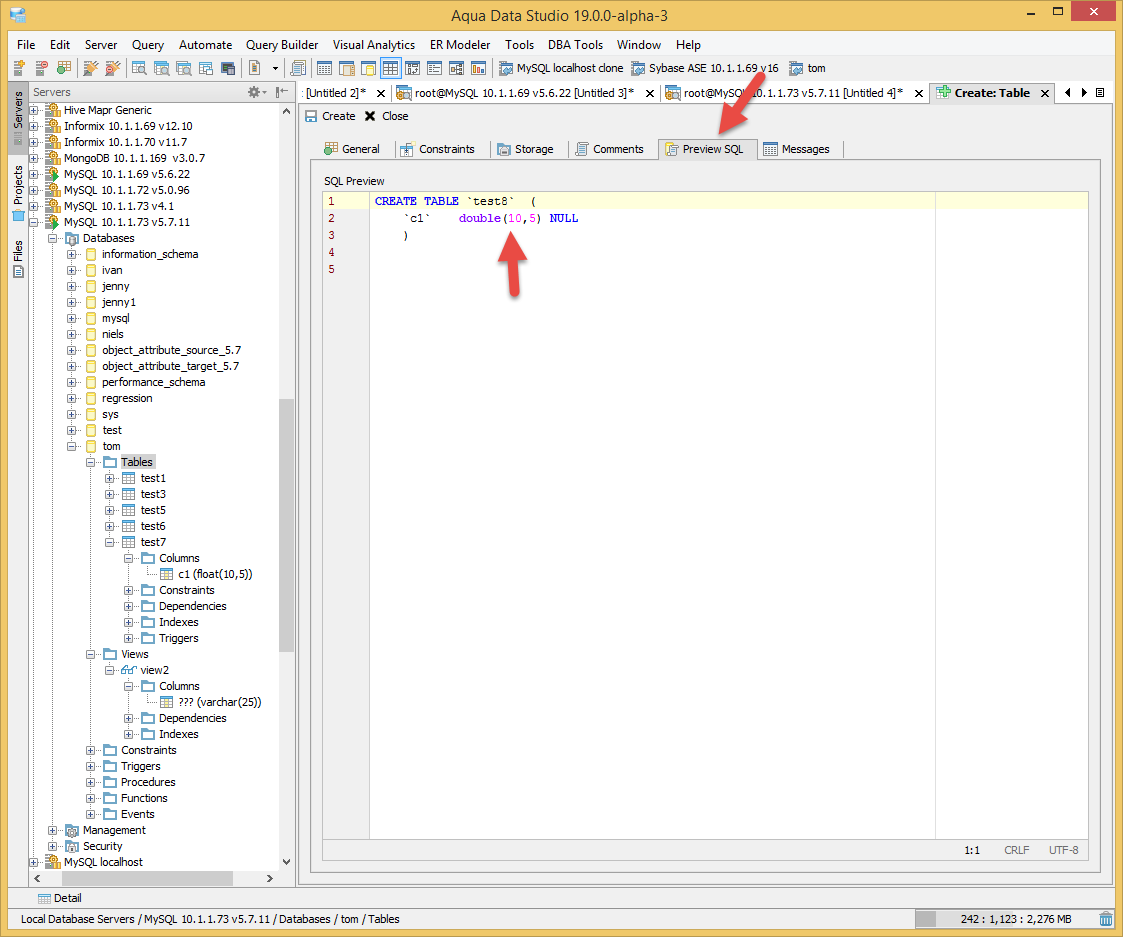
Task: Click the Servers tree vertical scrollbar thumb
Action: click(286, 524)
